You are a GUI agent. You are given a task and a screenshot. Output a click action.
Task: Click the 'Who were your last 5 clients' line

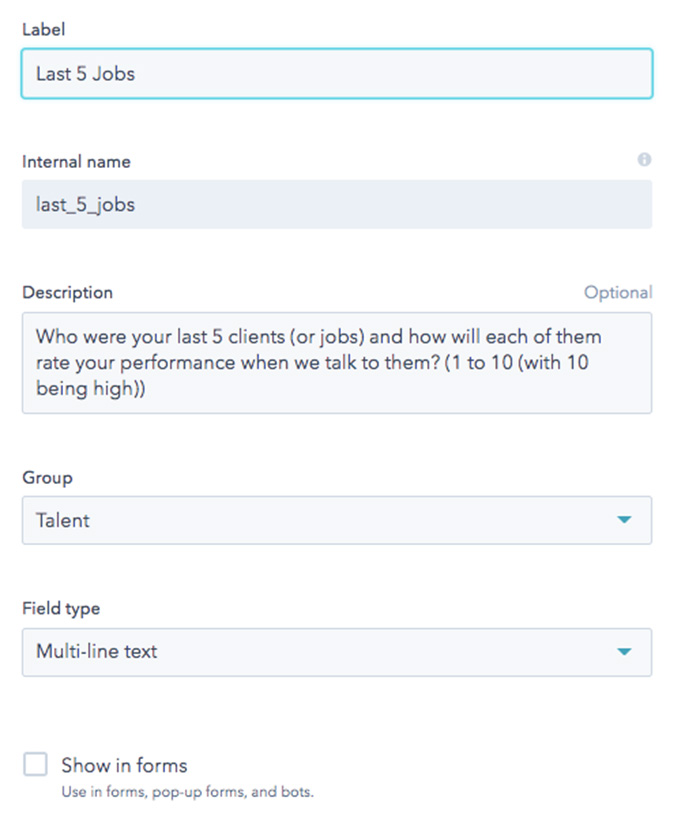coord(318,337)
